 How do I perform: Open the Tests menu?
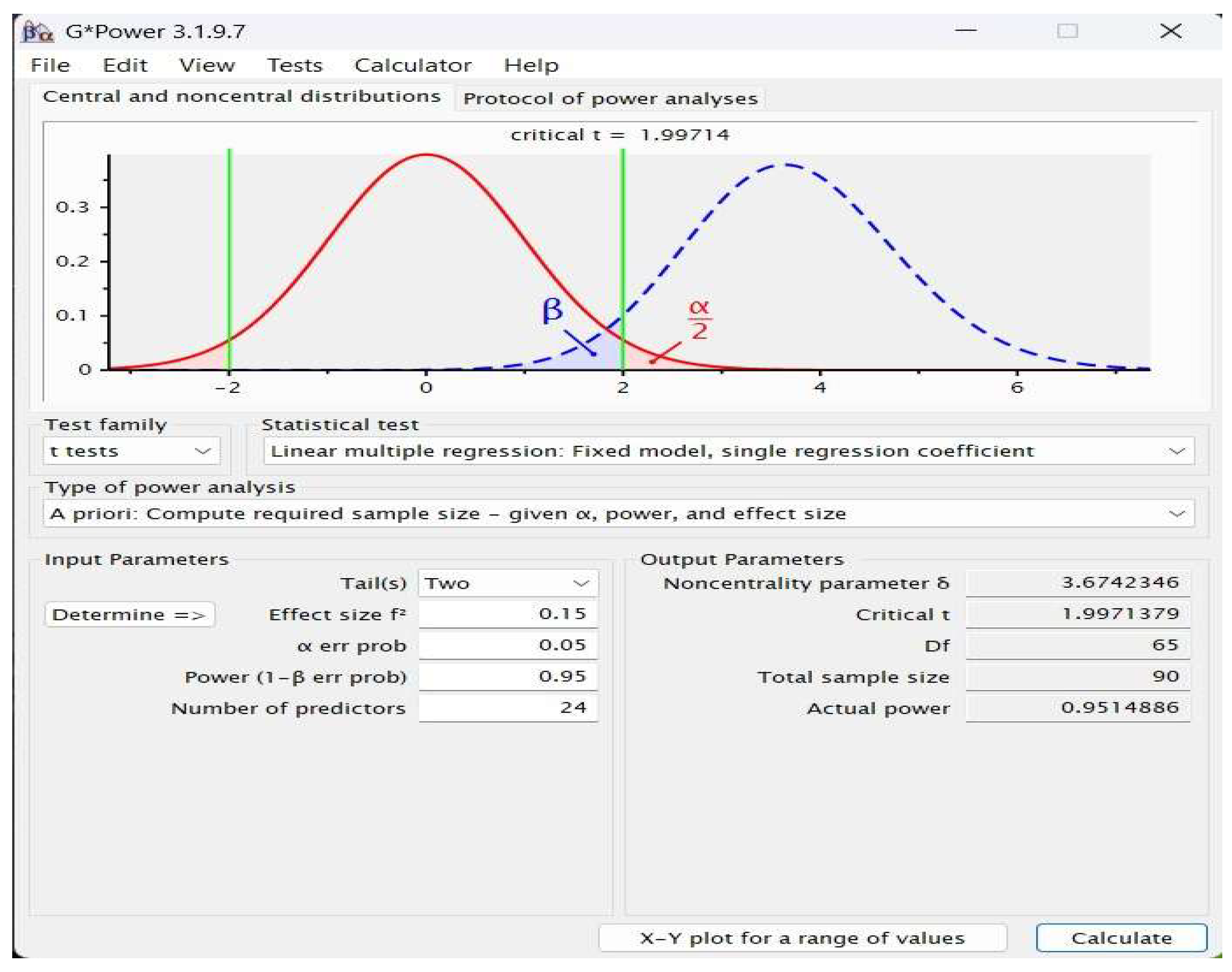(x=295, y=66)
